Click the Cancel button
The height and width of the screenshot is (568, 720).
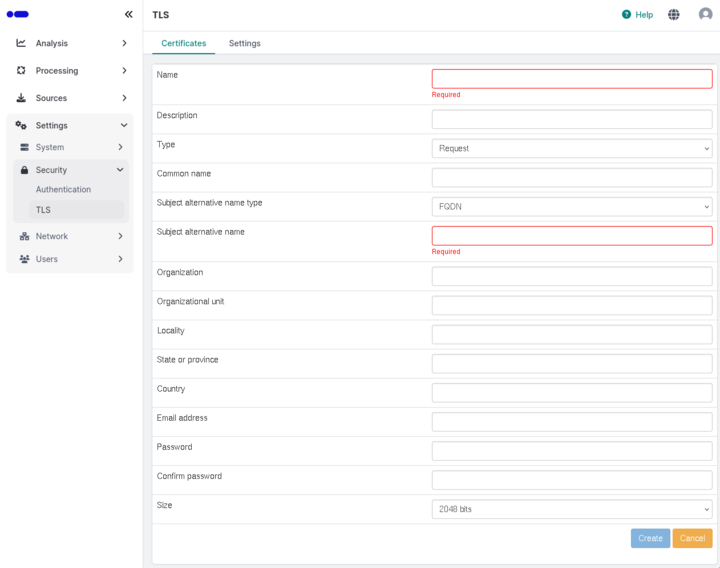point(692,538)
